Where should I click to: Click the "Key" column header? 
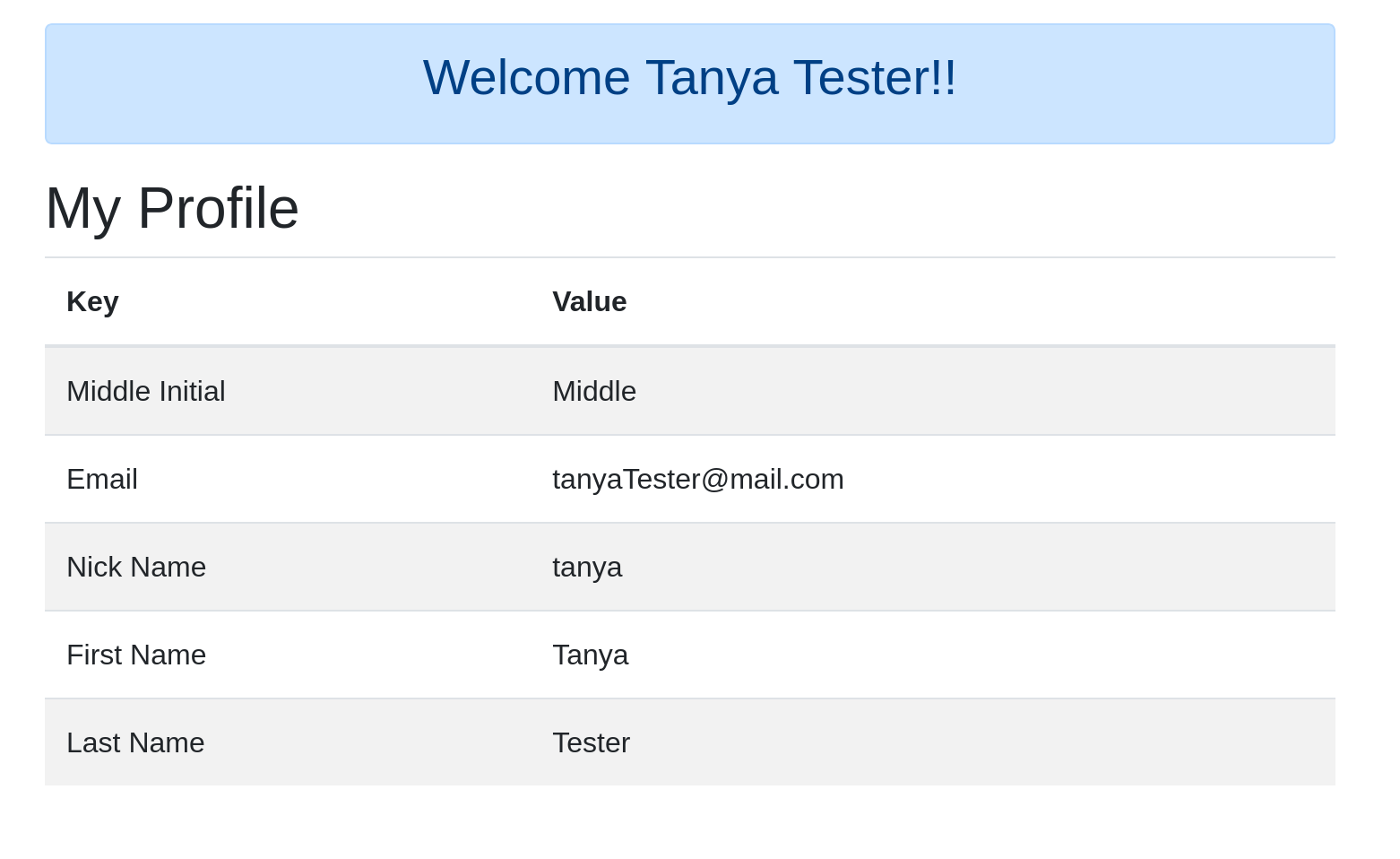click(x=92, y=302)
